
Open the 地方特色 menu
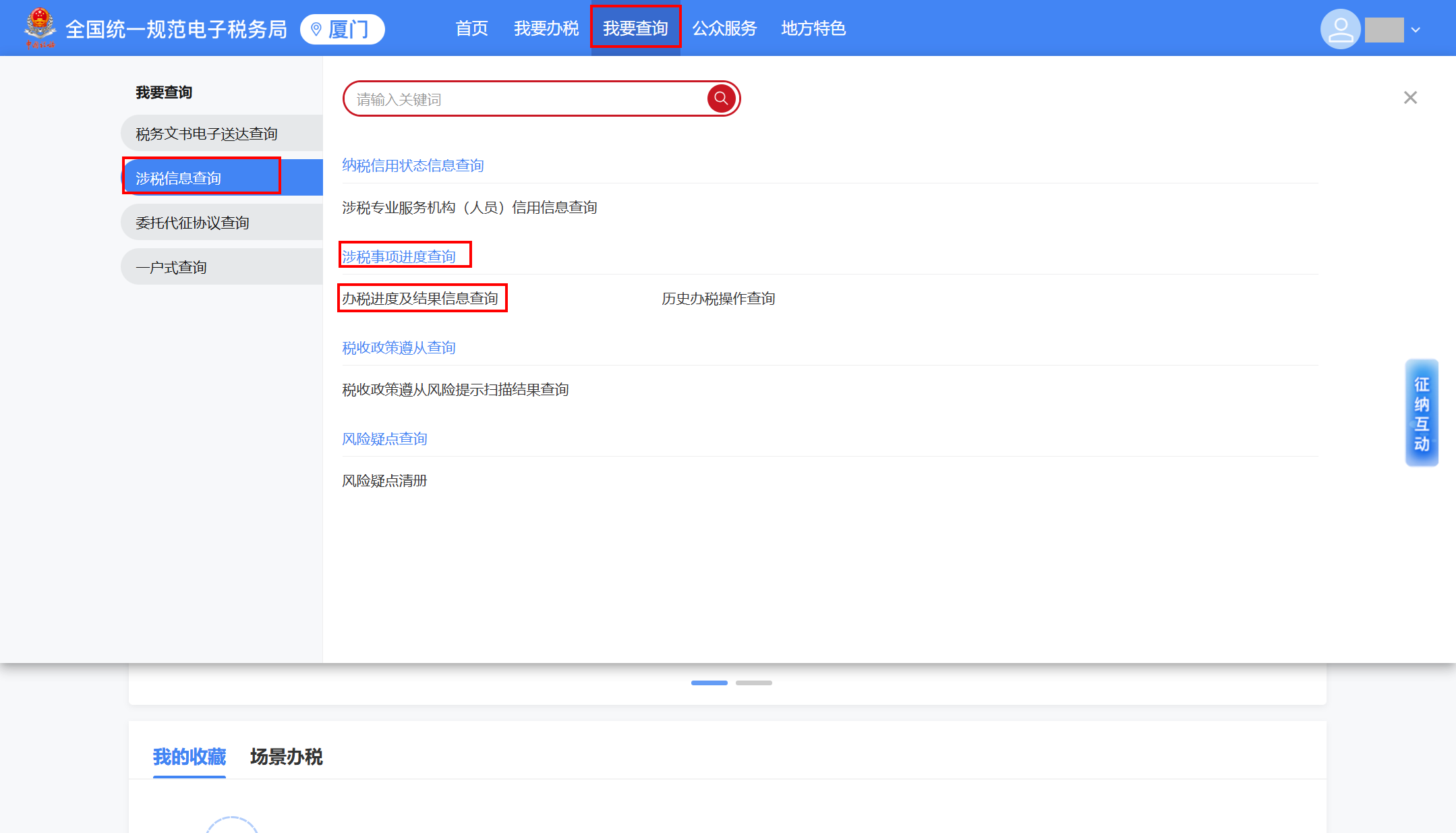click(x=813, y=28)
